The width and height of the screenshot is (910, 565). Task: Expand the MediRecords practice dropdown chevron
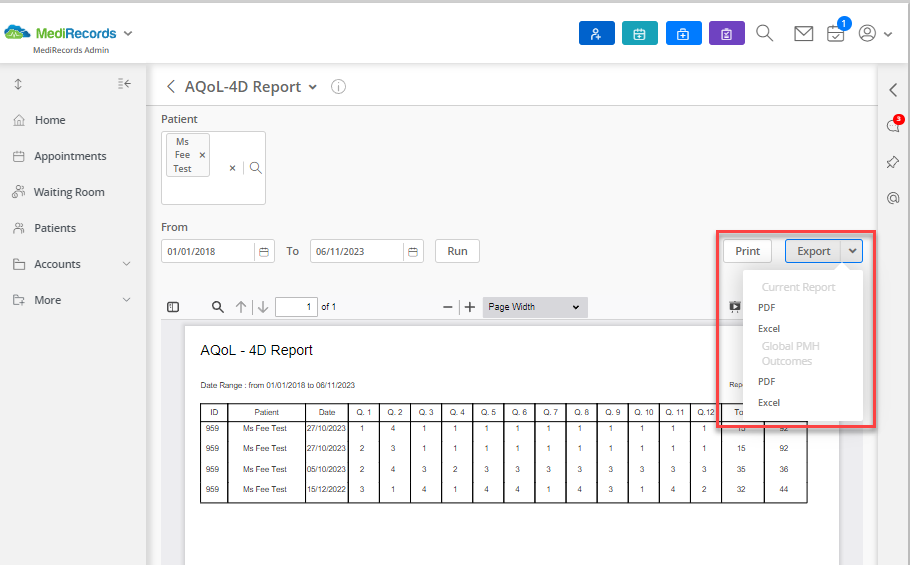[x=128, y=33]
